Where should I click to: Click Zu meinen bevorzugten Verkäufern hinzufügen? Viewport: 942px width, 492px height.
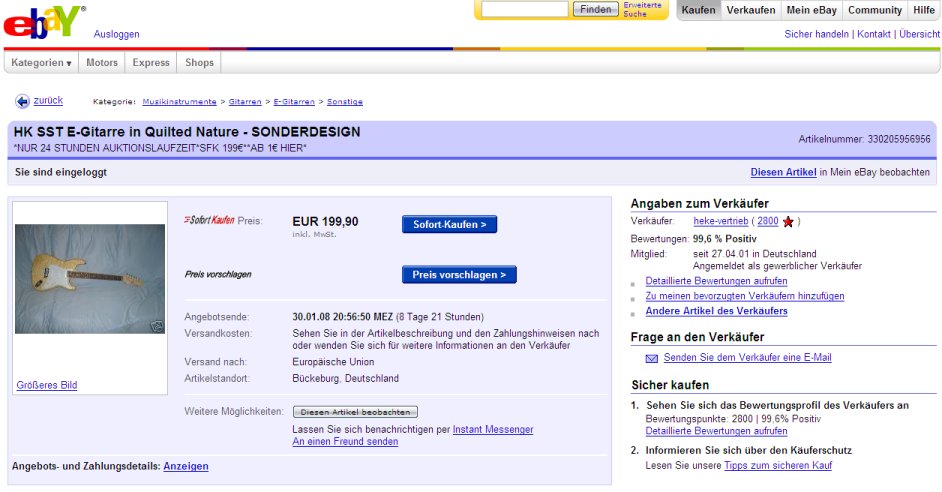click(745, 296)
